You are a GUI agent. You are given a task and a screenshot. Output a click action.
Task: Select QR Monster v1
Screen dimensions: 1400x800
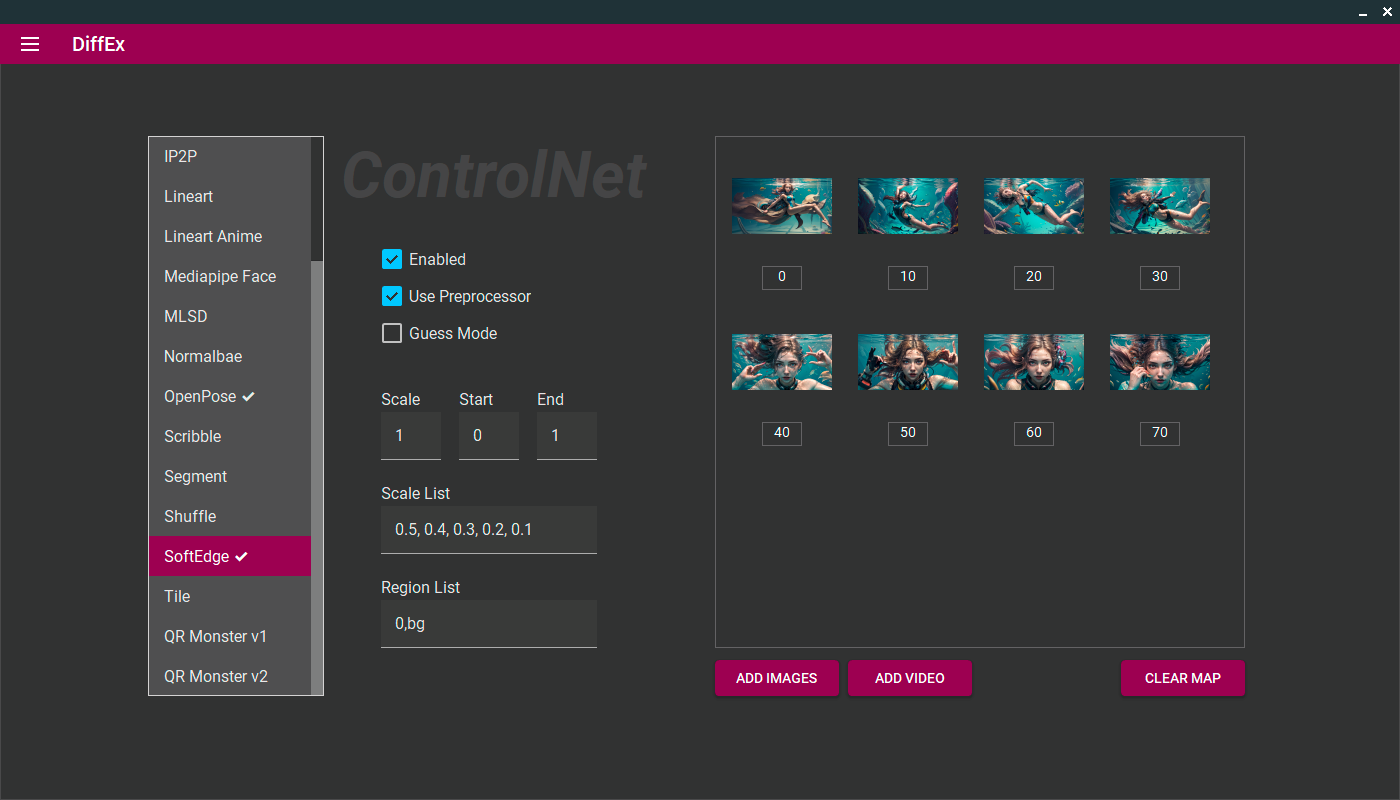pyautogui.click(x=230, y=636)
